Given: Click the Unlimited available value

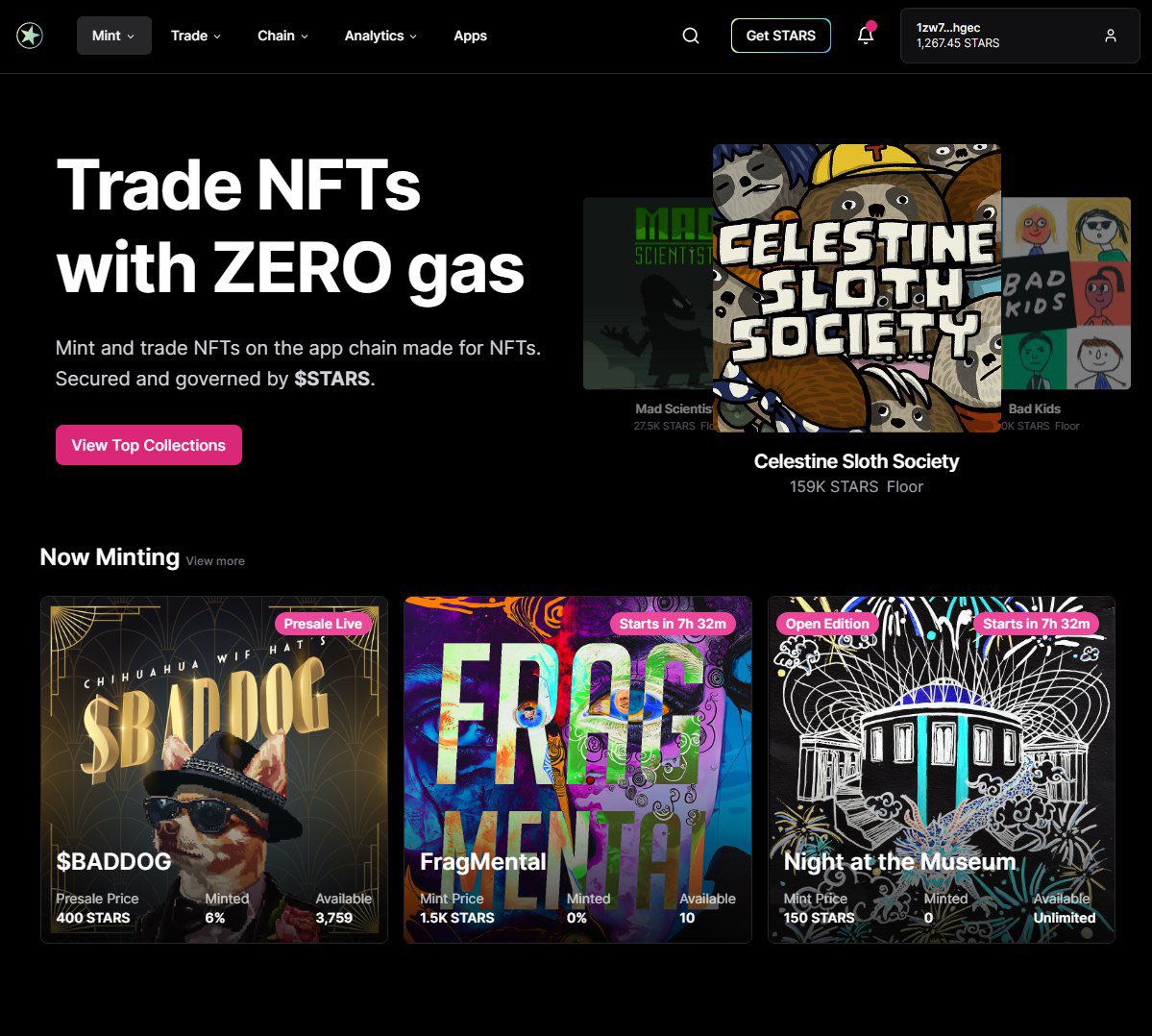Looking at the screenshot, I should click(1065, 918).
